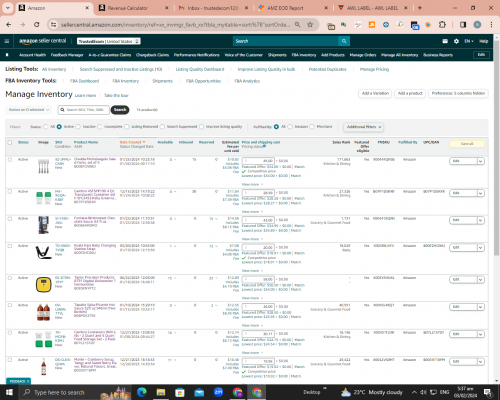Bookmark this page with the star icon
This screenshot has height=400, width=500.
click(x=310, y=25)
